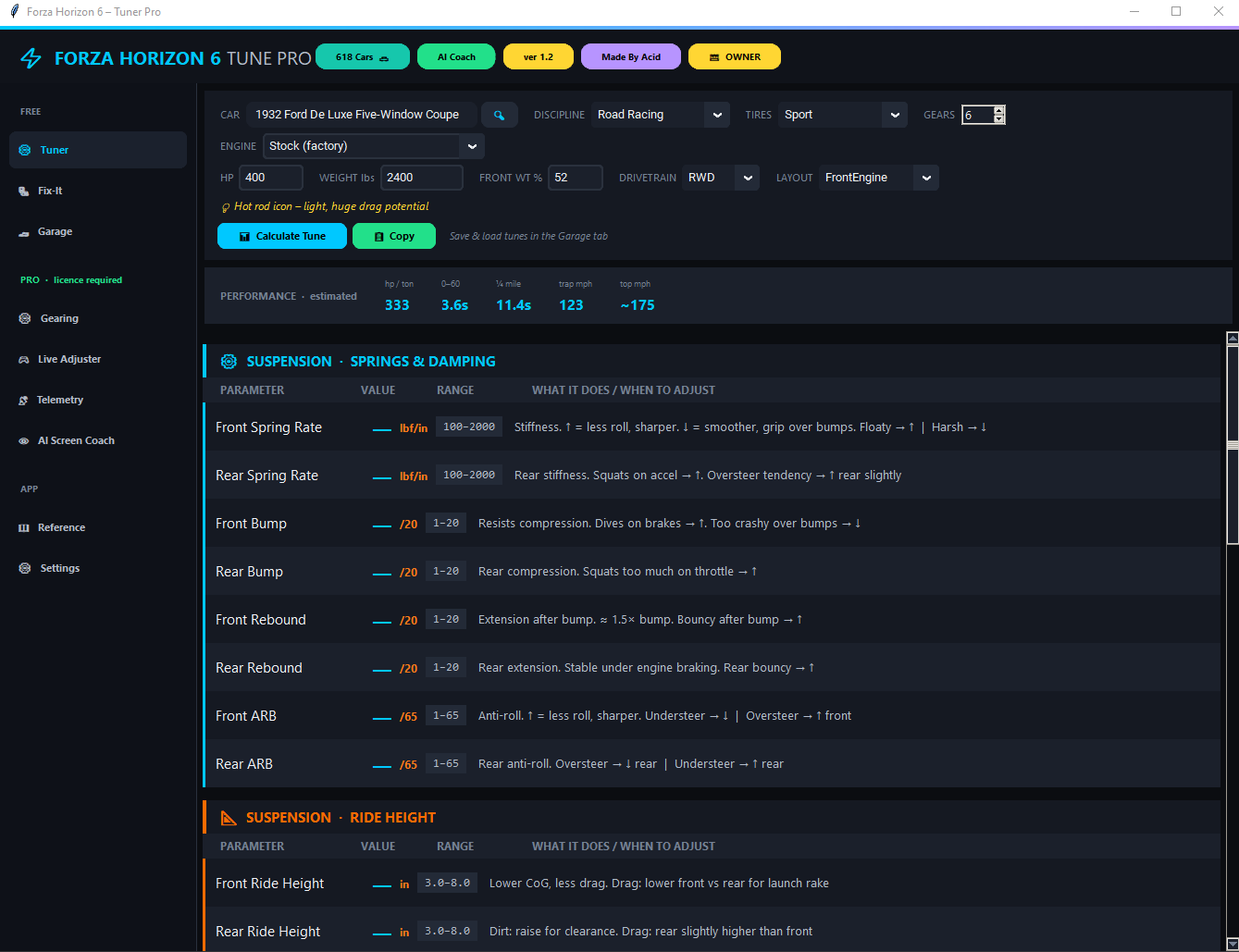This screenshot has height=952, width=1239.
Task: Click the lightbulb hint icon
Action: (x=226, y=207)
